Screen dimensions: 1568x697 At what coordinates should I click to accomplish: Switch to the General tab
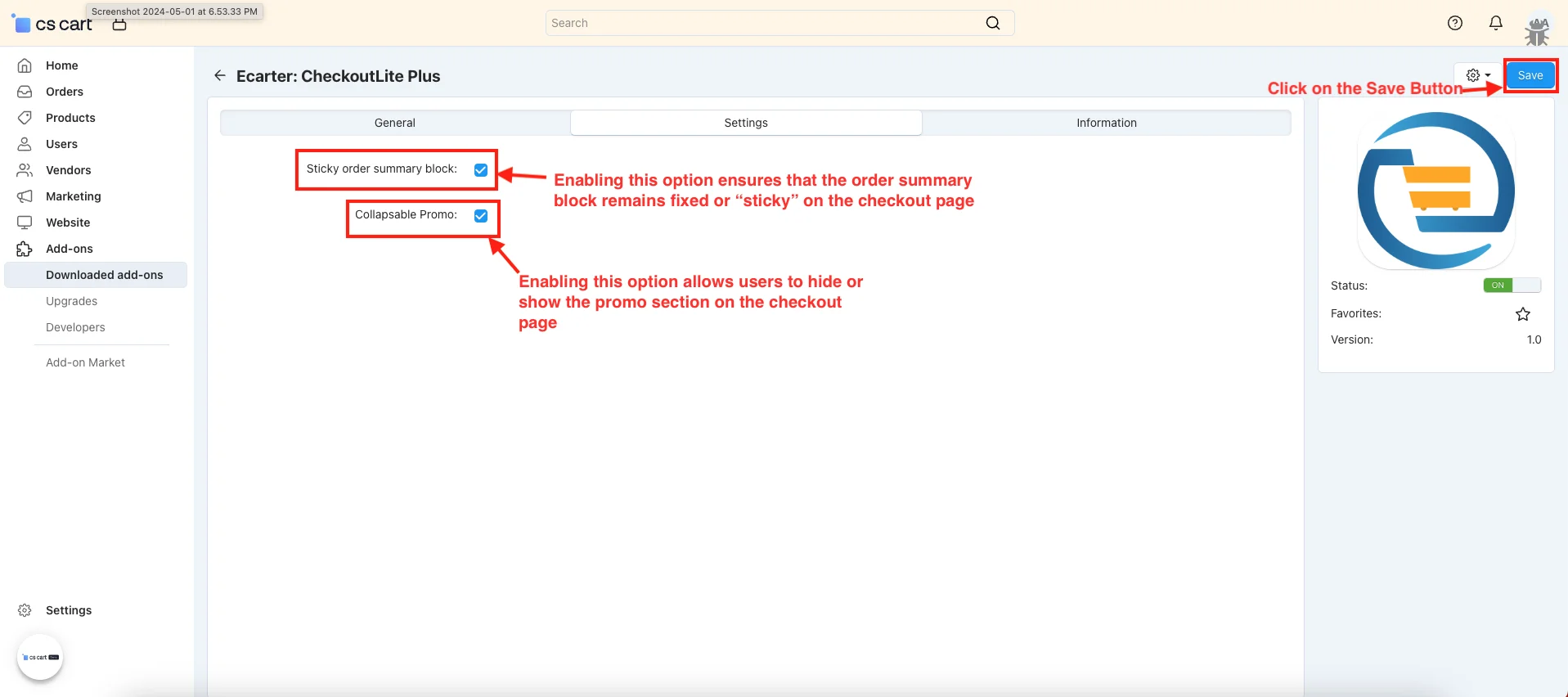click(395, 123)
